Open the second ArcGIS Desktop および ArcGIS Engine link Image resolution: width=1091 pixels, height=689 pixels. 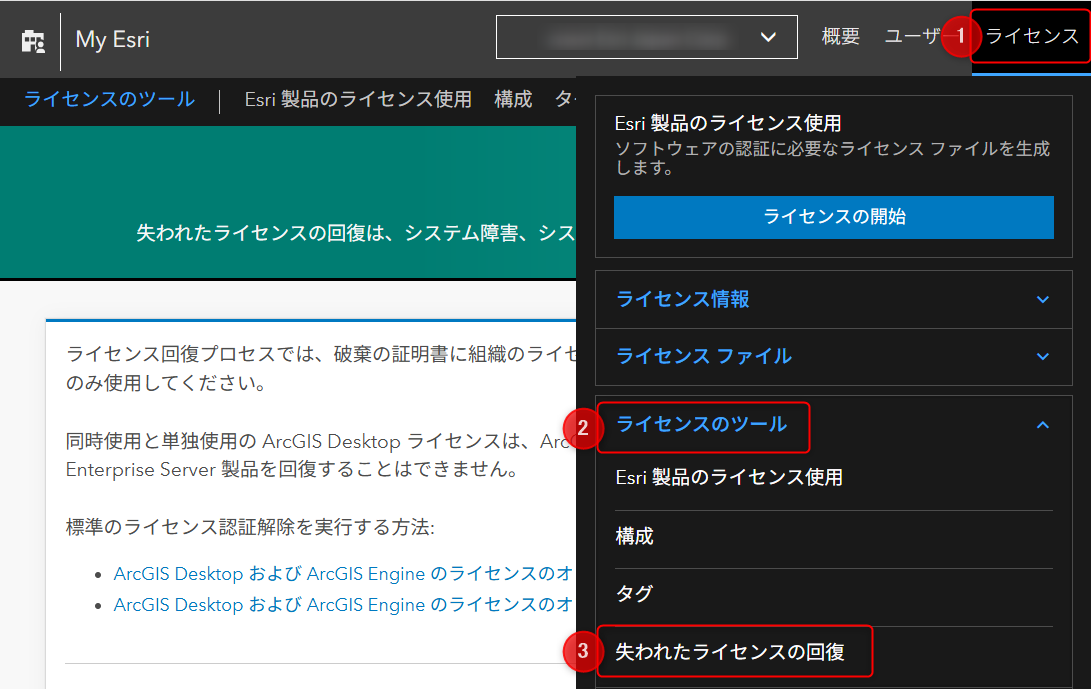[x=343, y=605]
